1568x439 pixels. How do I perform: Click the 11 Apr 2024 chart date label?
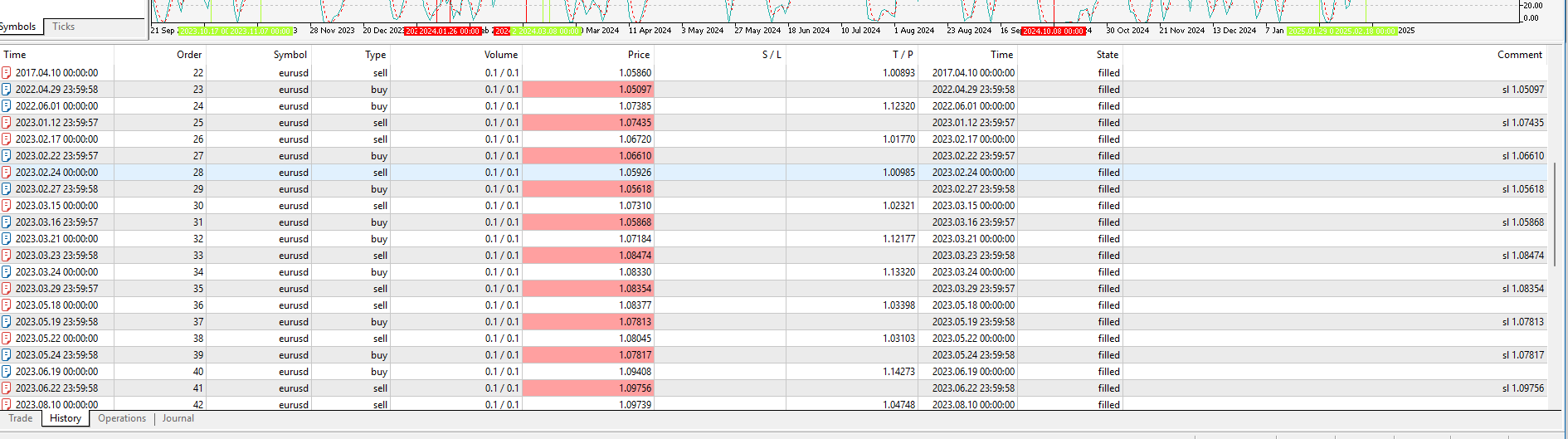(650, 31)
